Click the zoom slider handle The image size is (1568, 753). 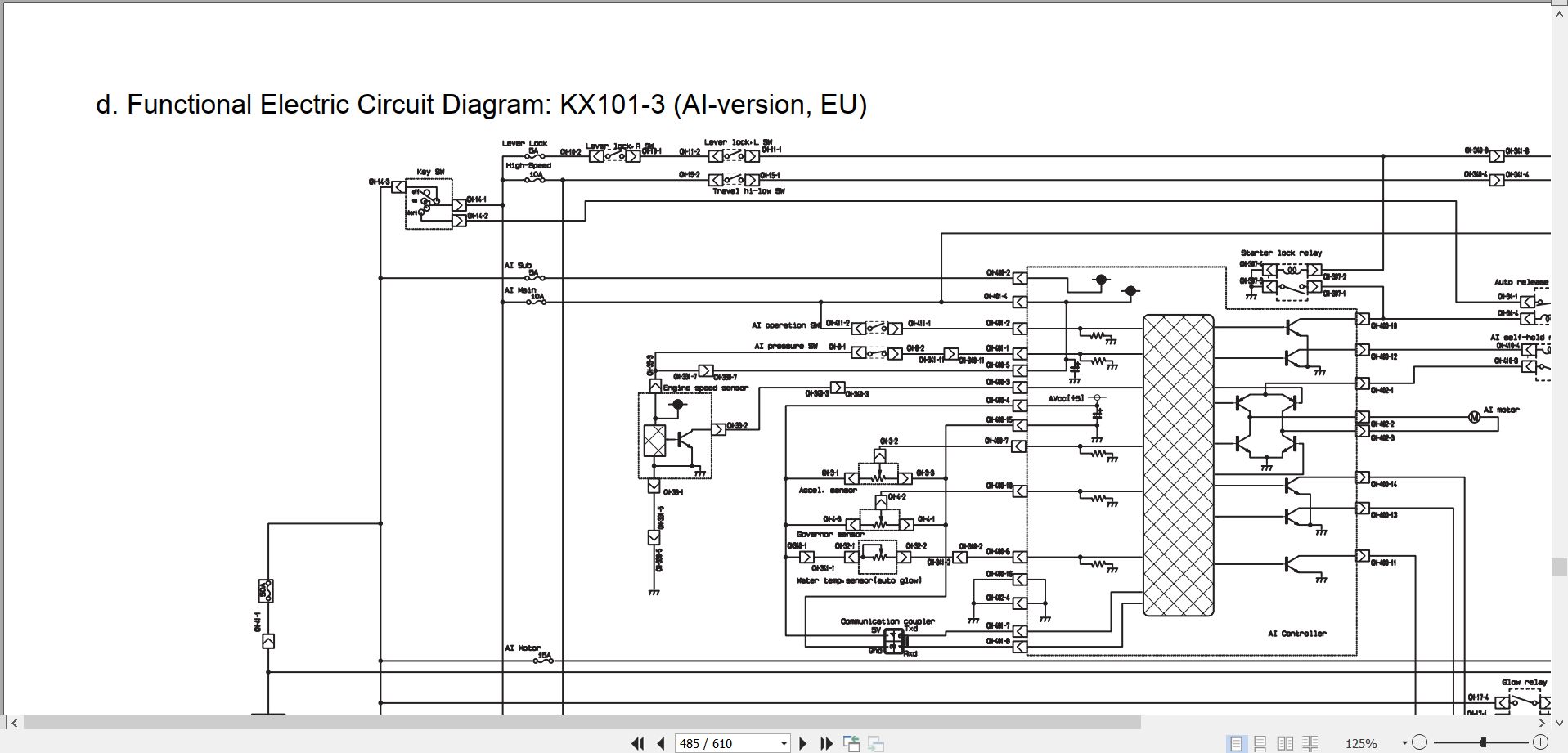[1483, 742]
